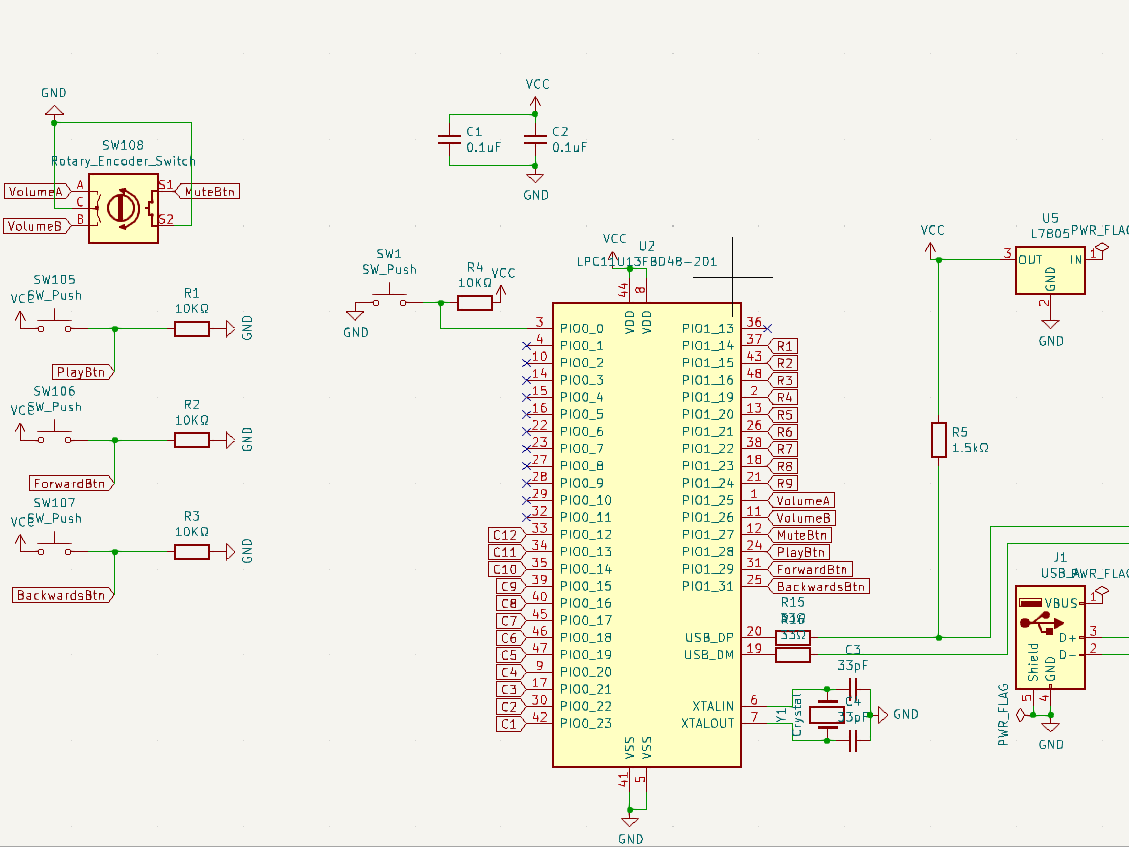Select the Y1 crystal symbol
This screenshot has height=847, width=1129.
pyautogui.click(x=827, y=714)
